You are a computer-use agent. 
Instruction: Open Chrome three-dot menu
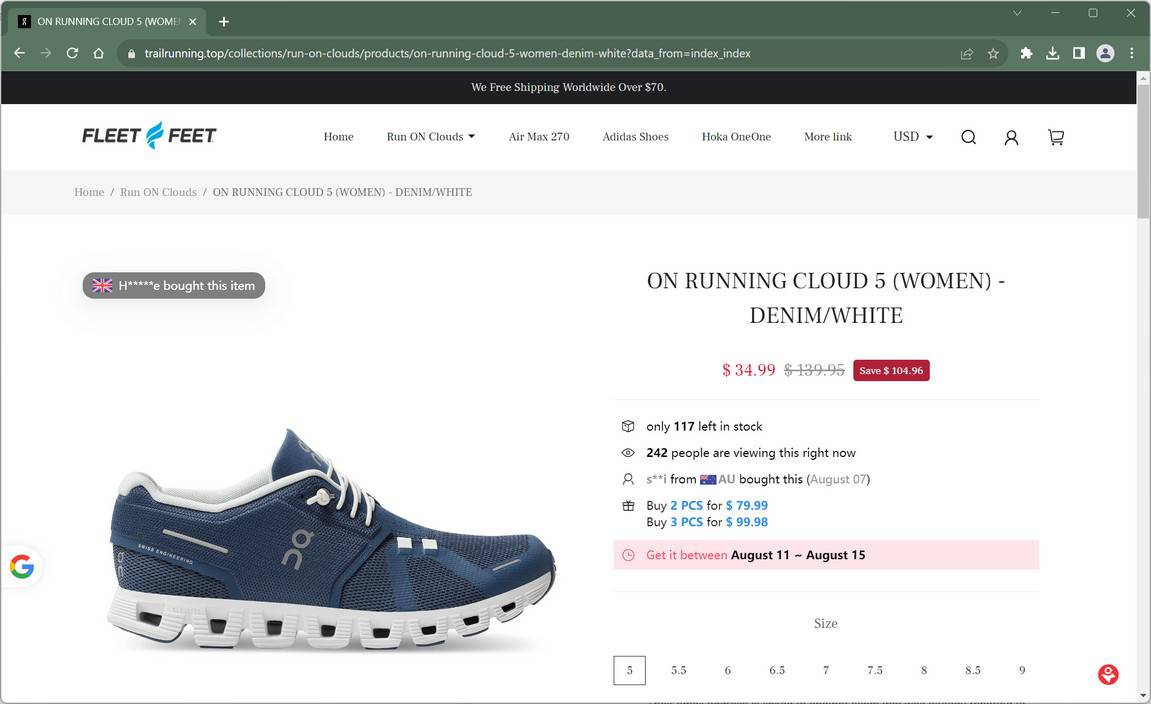[1132, 53]
